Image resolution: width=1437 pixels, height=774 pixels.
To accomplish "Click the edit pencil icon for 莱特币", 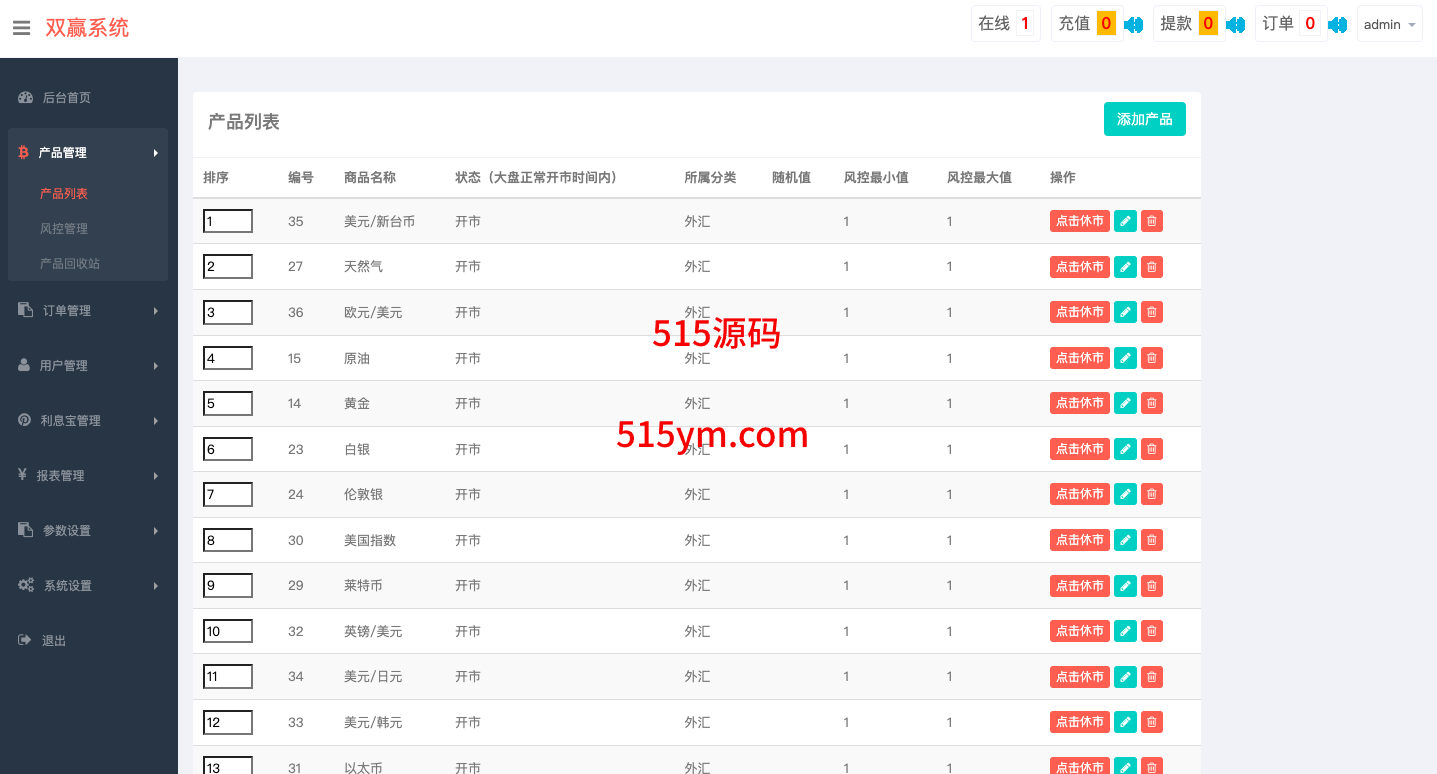I will click(x=1125, y=586).
